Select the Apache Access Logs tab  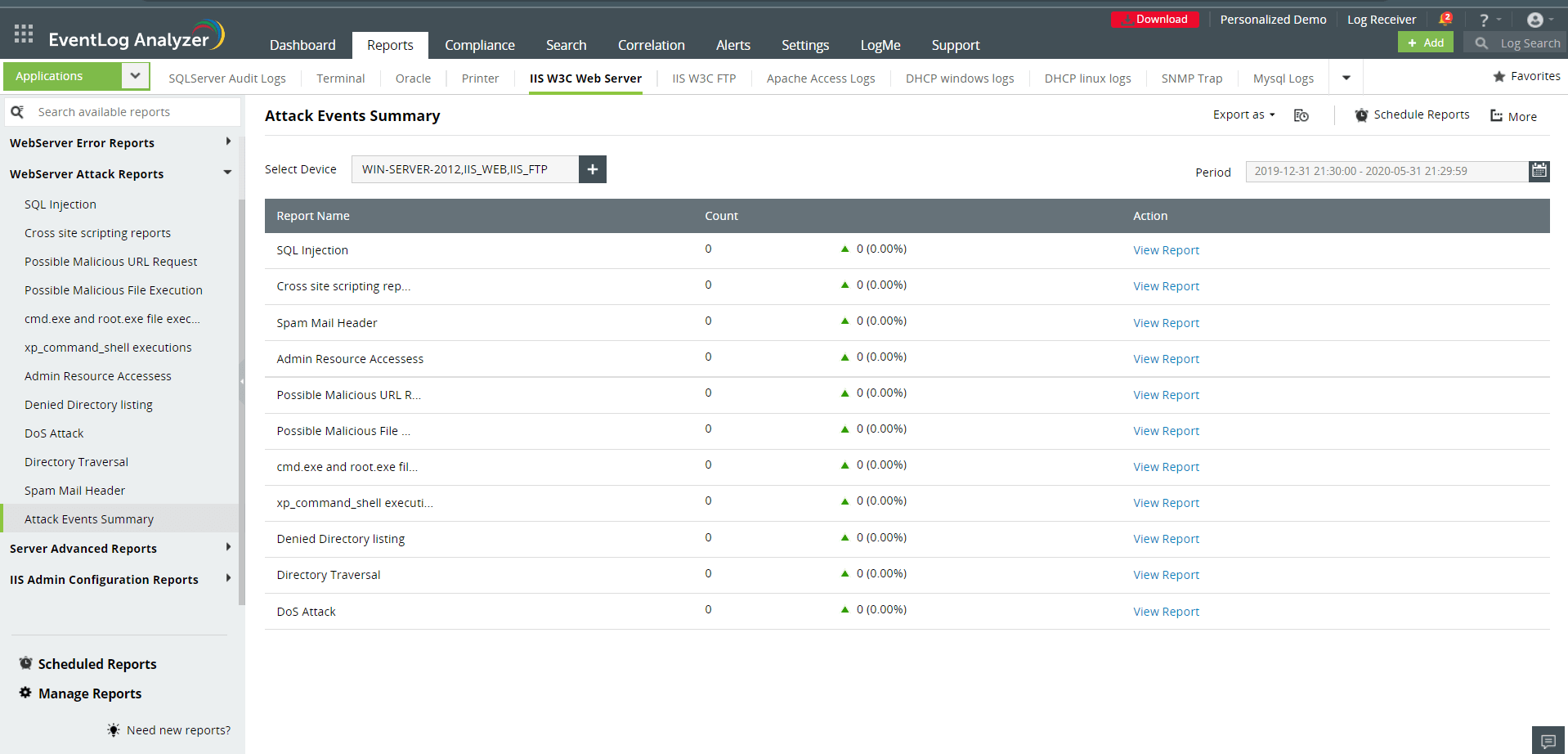click(821, 79)
